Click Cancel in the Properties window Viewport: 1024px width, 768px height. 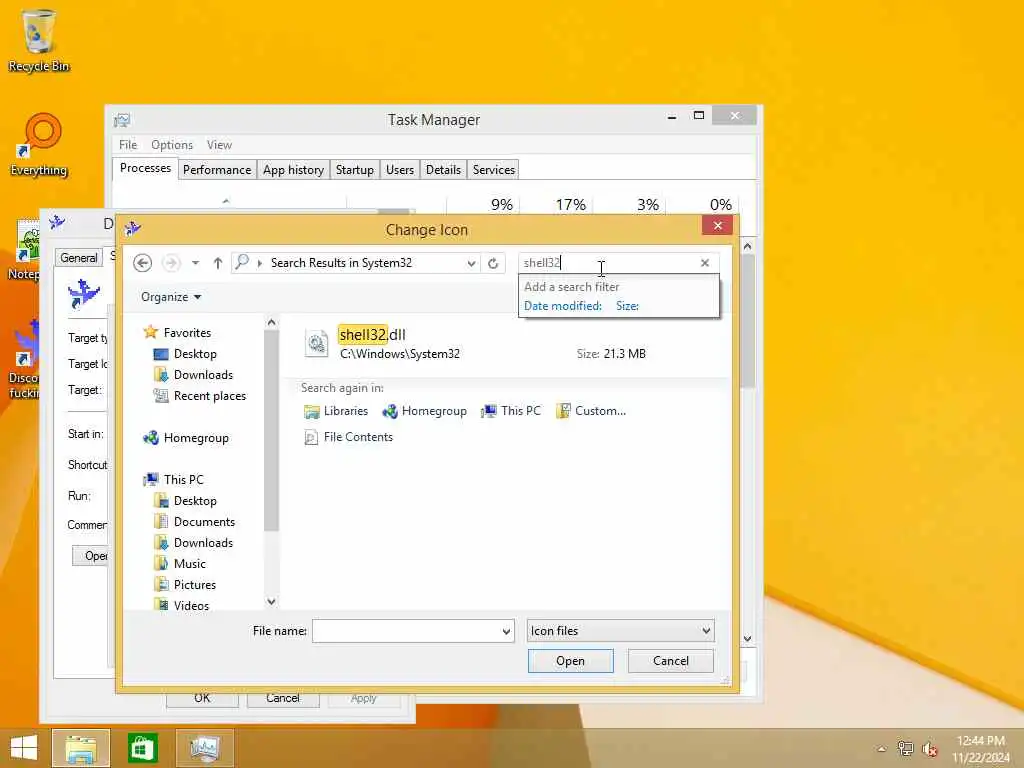click(x=283, y=698)
